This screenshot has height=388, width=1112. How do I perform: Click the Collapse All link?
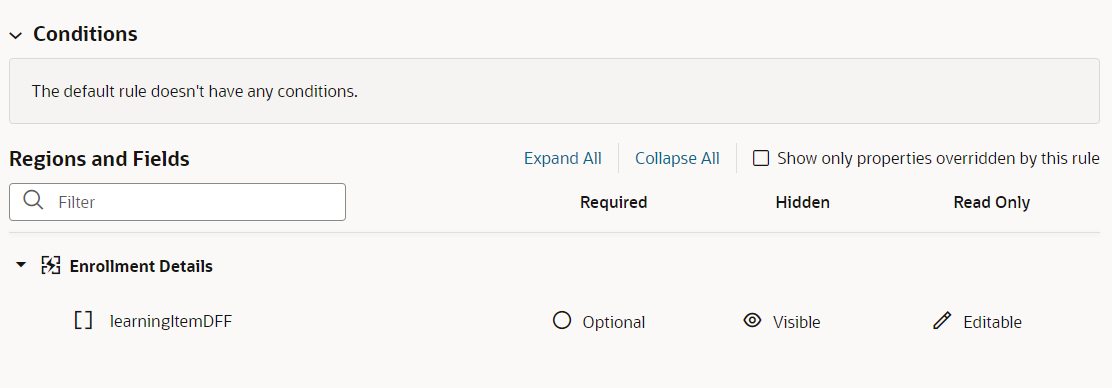[677, 158]
